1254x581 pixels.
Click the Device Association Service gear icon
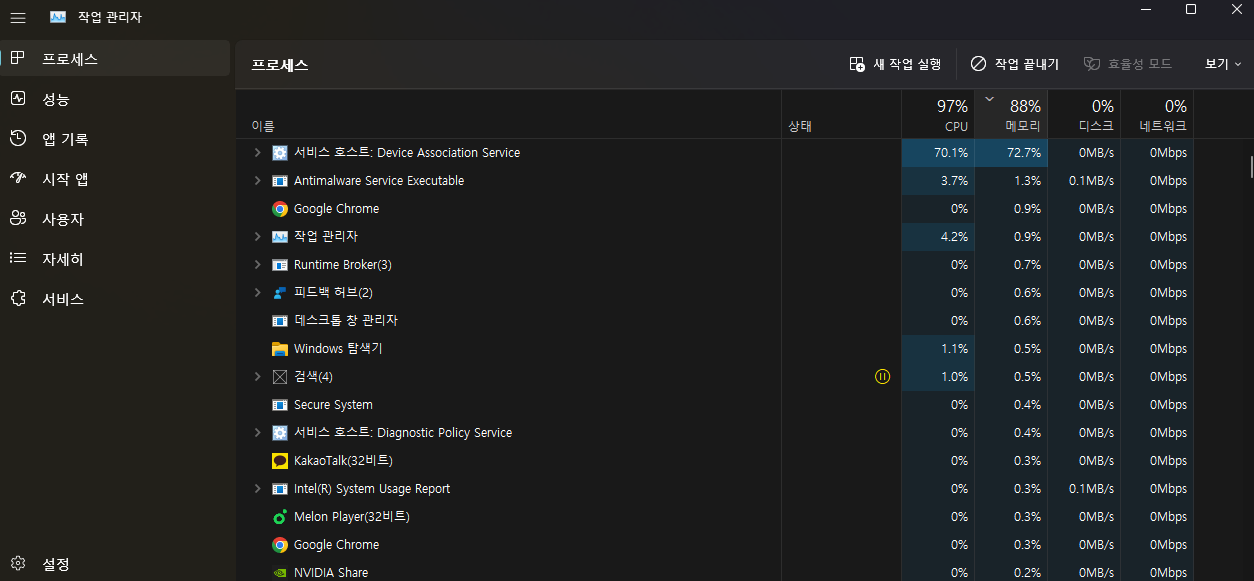pyautogui.click(x=280, y=153)
